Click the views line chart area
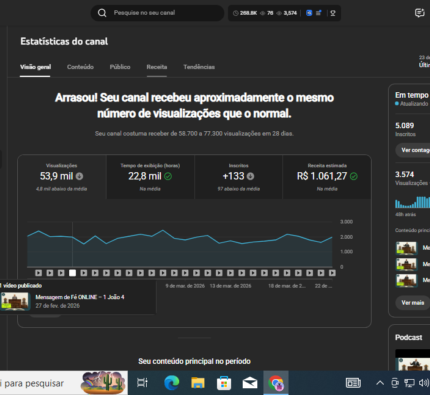430x395 pixels. (180, 245)
